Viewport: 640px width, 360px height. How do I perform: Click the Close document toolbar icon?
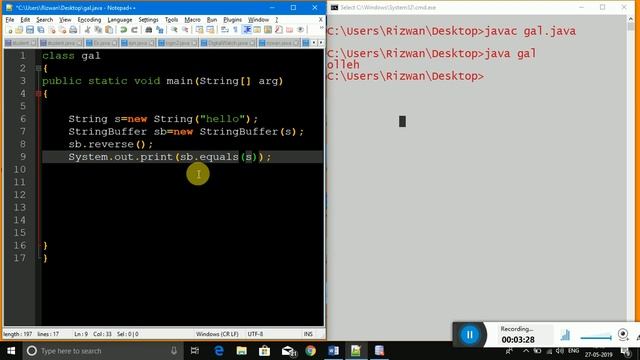tap(51, 30)
